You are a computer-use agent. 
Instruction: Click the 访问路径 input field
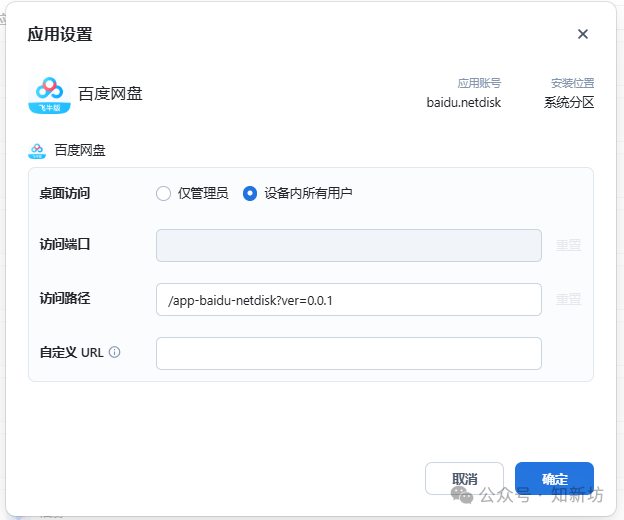[349, 300]
